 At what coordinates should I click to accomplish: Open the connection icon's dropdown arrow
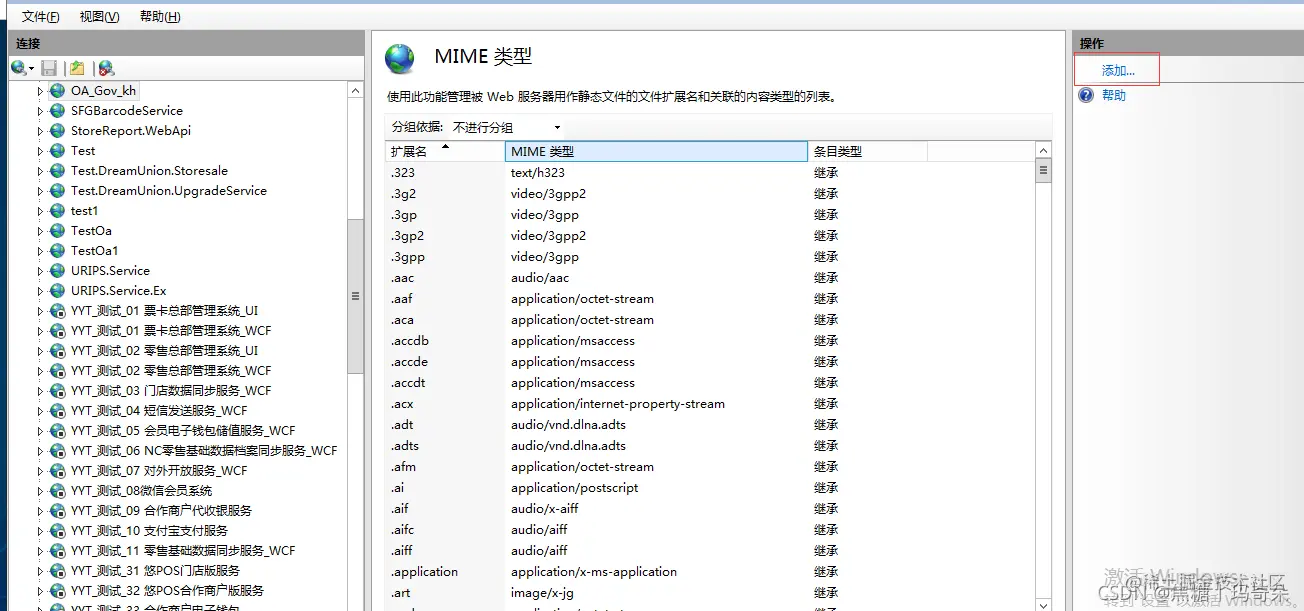click(x=32, y=69)
